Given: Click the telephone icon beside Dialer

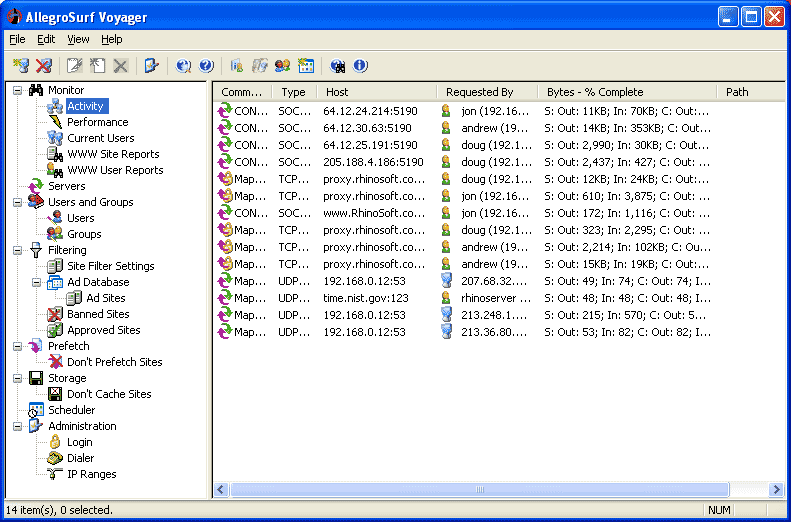Looking at the screenshot, I should [x=55, y=458].
